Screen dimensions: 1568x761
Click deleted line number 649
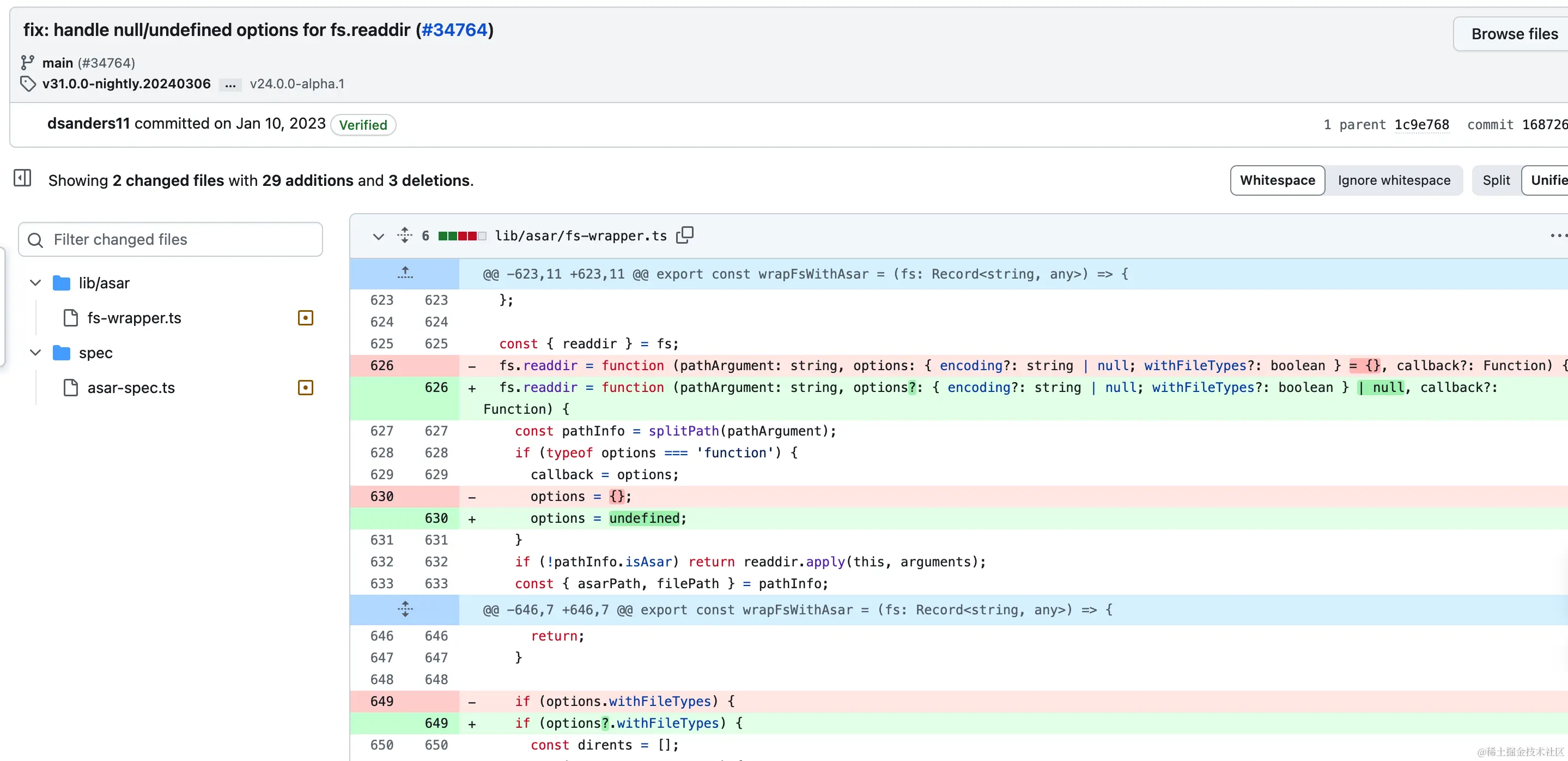[x=382, y=702]
